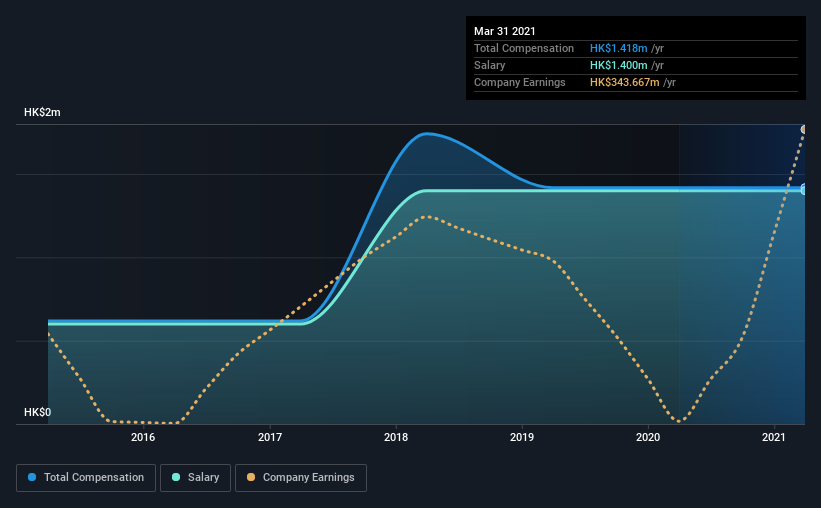This screenshot has width=821, height=508.
Task: Click the HK$343.667m company earnings value
Action: [625, 82]
